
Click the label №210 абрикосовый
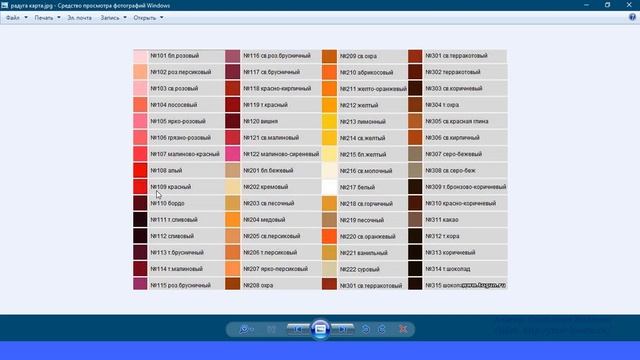pos(367,73)
